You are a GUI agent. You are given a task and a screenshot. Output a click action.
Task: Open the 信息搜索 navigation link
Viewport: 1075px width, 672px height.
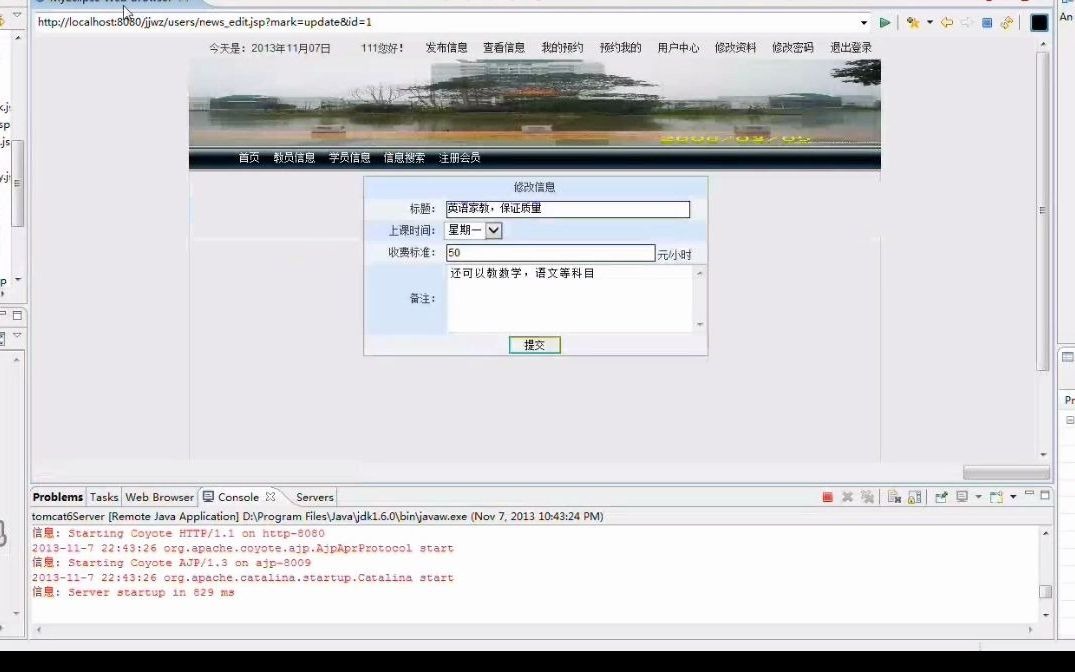(404, 157)
